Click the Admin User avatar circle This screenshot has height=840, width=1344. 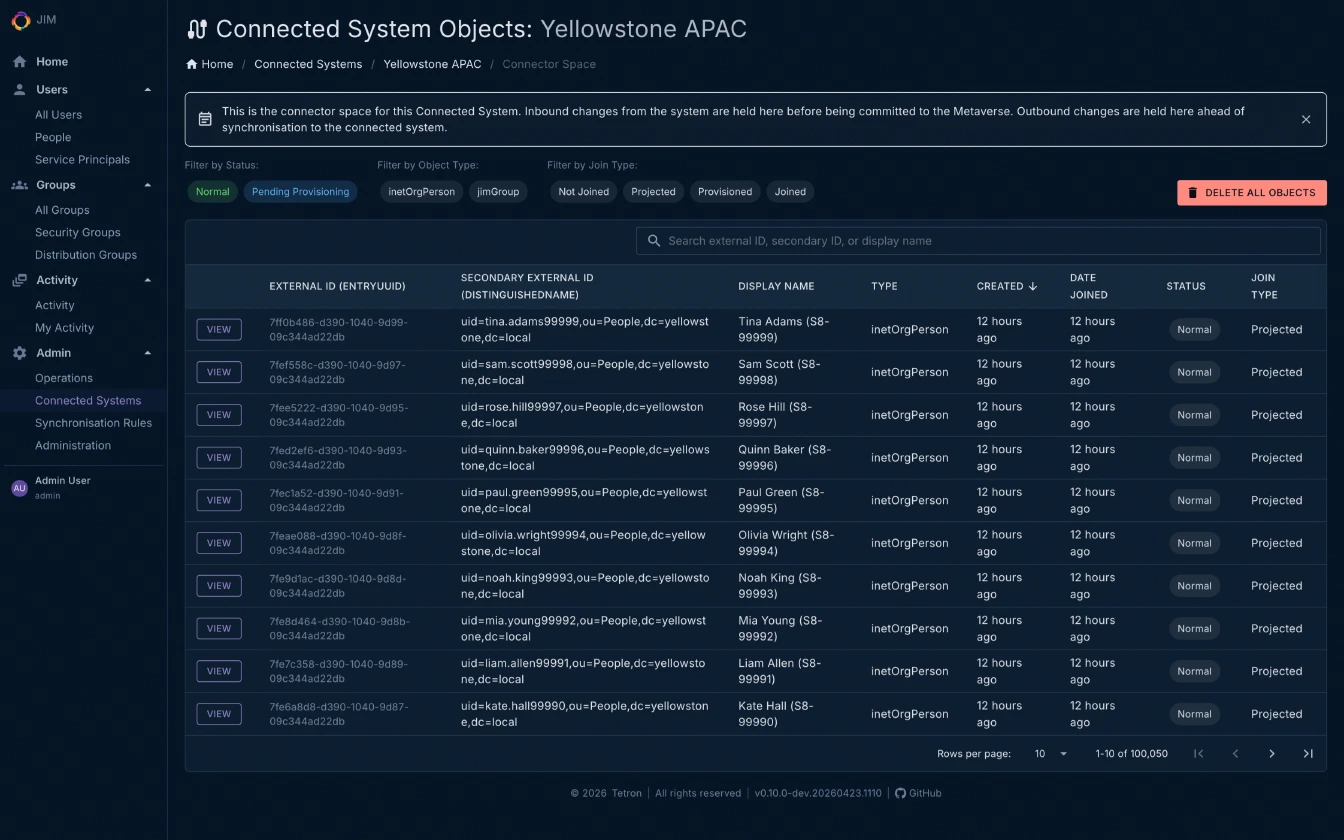coord(19,487)
